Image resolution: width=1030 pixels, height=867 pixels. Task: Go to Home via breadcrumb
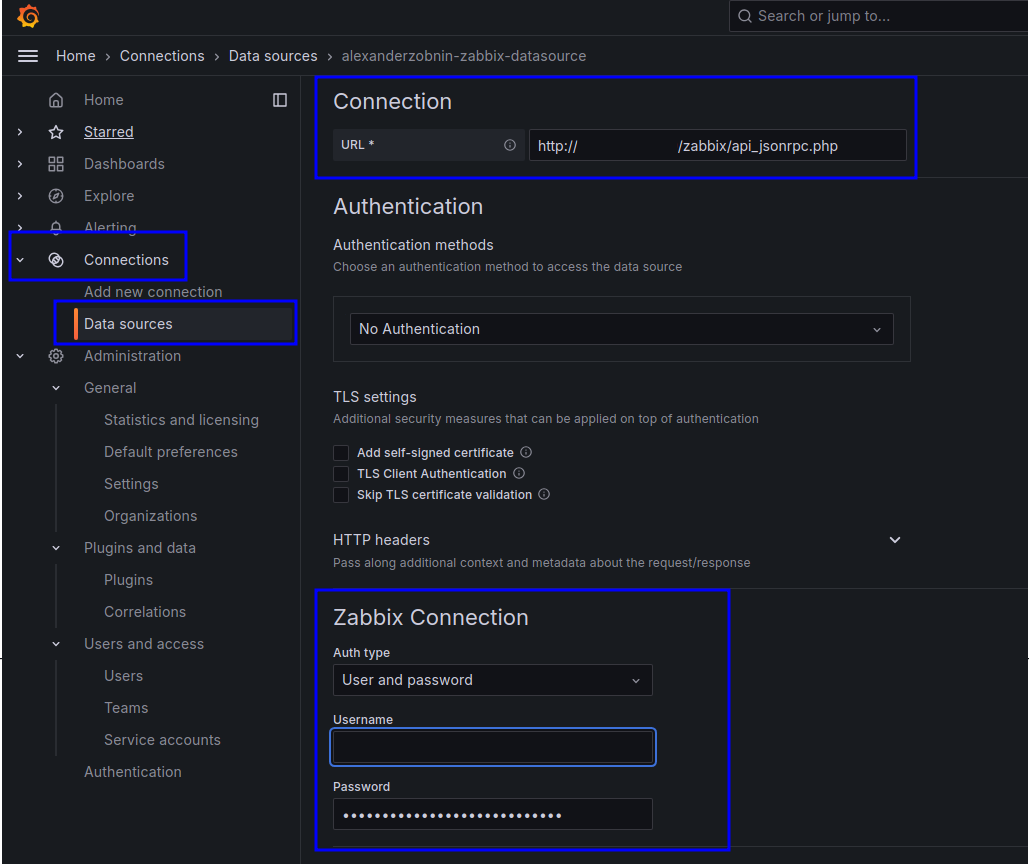(x=76, y=56)
